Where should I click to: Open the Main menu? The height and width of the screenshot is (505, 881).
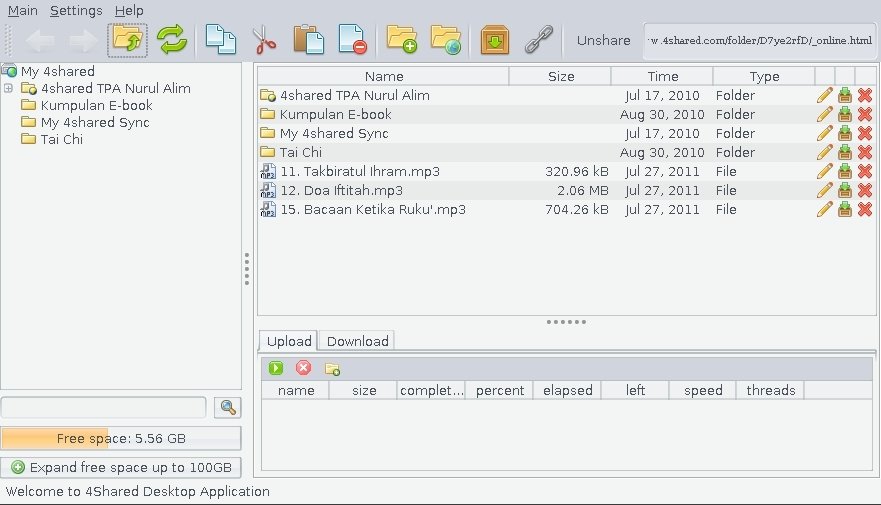22,11
